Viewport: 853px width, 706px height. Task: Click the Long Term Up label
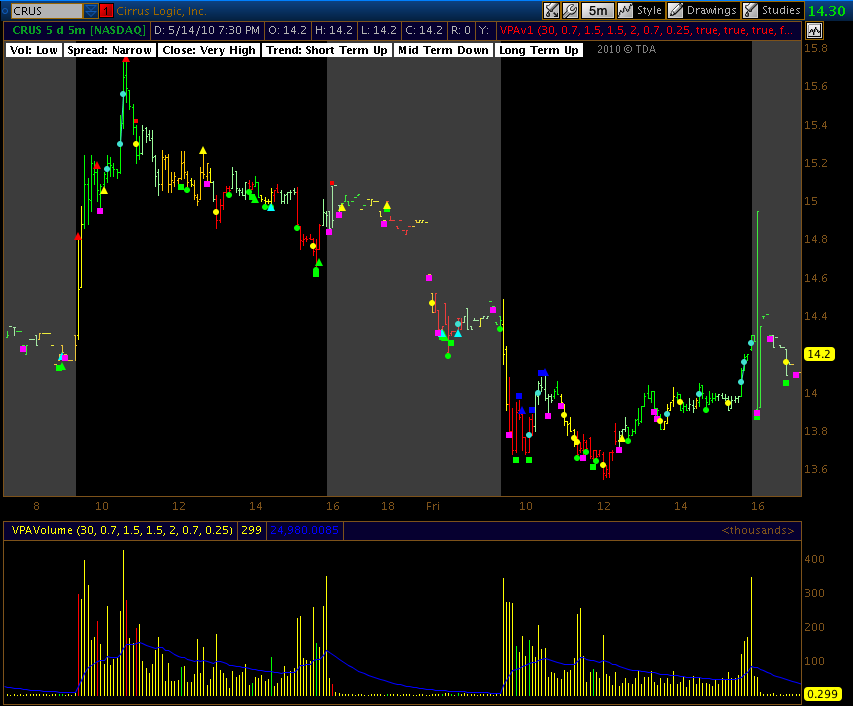point(539,50)
